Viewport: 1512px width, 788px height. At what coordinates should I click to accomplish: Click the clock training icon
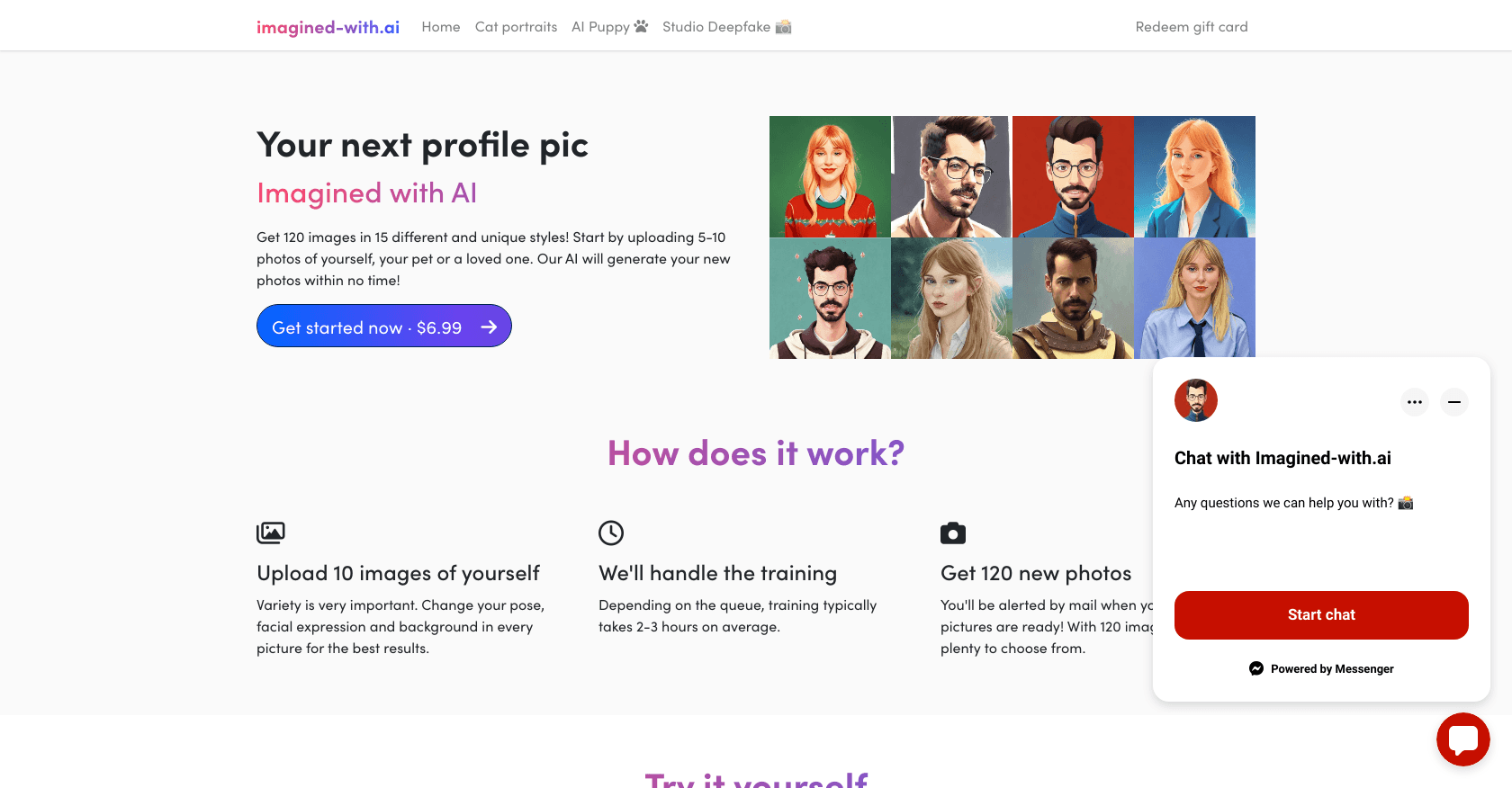coord(611,533)
